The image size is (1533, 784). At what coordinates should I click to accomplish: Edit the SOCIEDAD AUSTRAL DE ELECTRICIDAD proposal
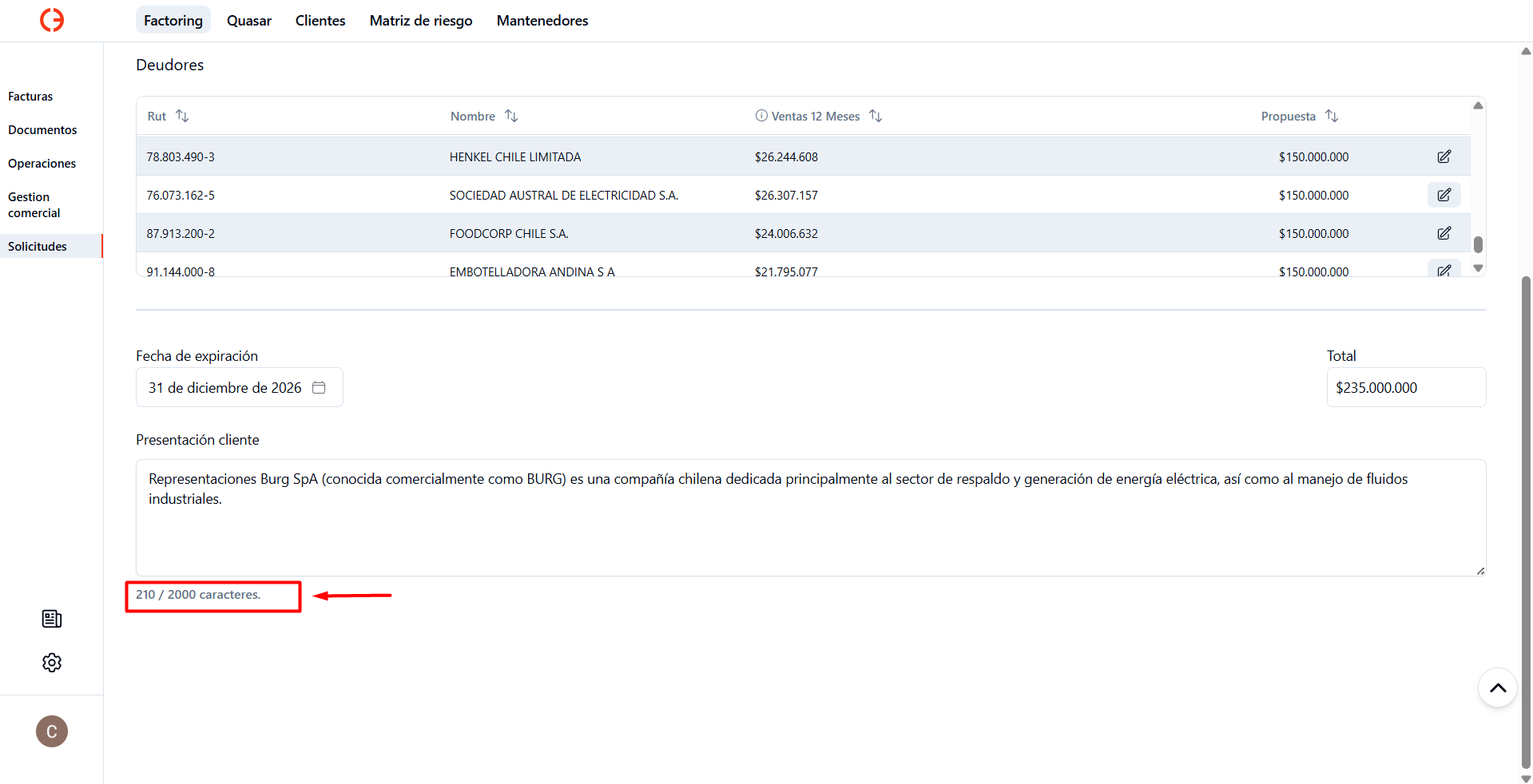pos(1444,195)
